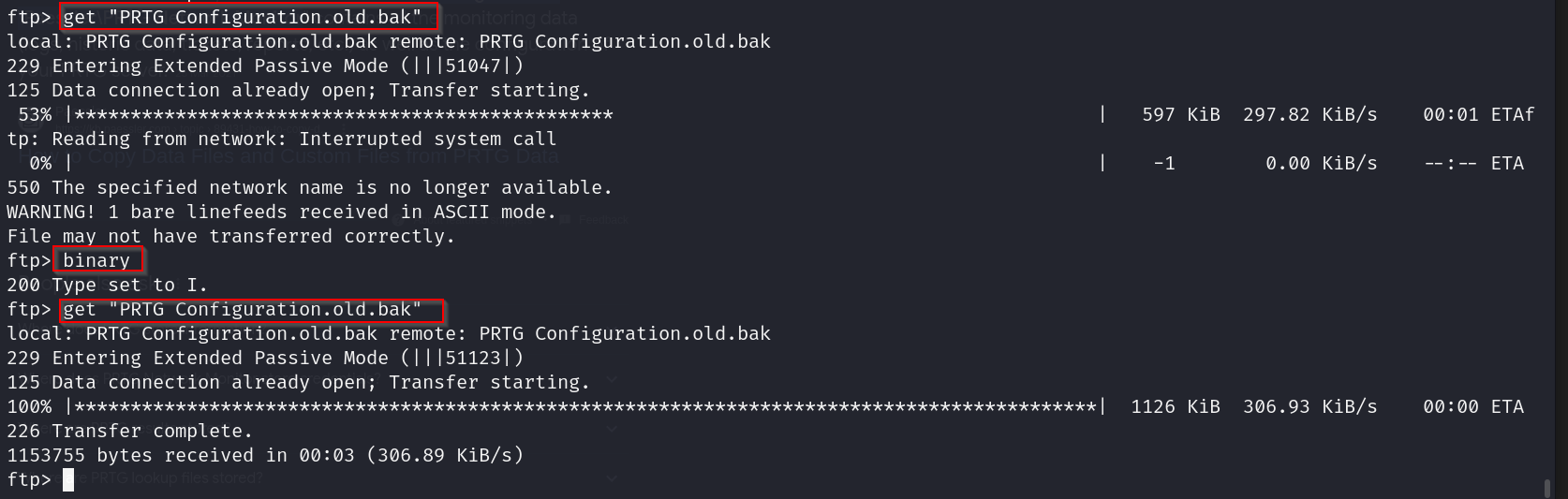Click the cursor at the last ftp prompt
1568x499 pixels.
68,480
